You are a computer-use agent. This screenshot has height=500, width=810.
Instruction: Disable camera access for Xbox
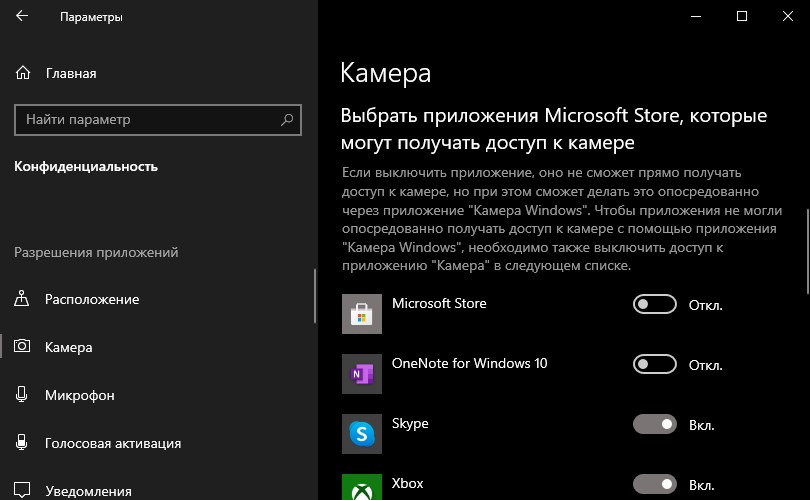coord(655,485)
